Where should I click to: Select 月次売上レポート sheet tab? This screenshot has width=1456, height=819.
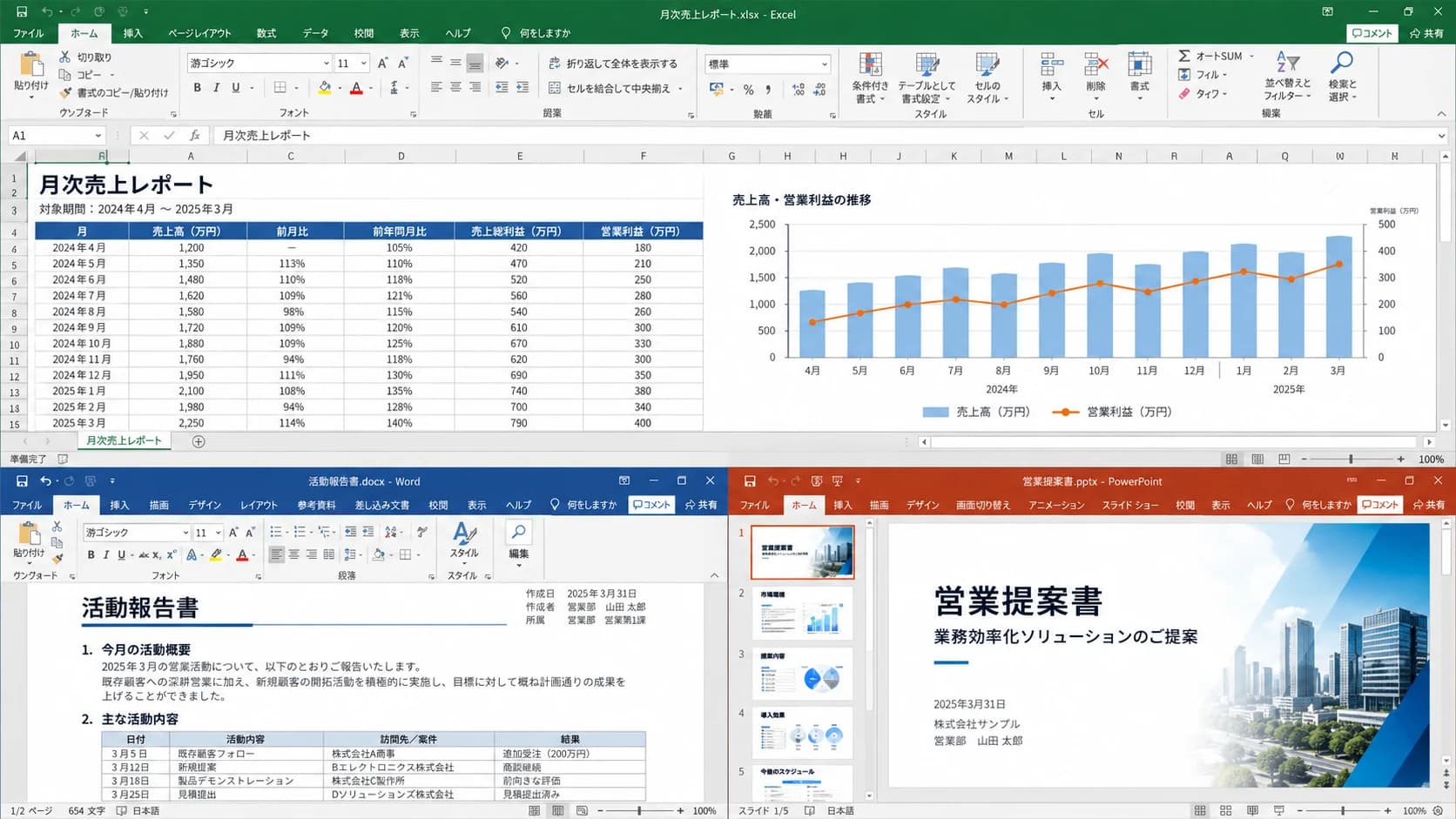[x=124, y=440]
